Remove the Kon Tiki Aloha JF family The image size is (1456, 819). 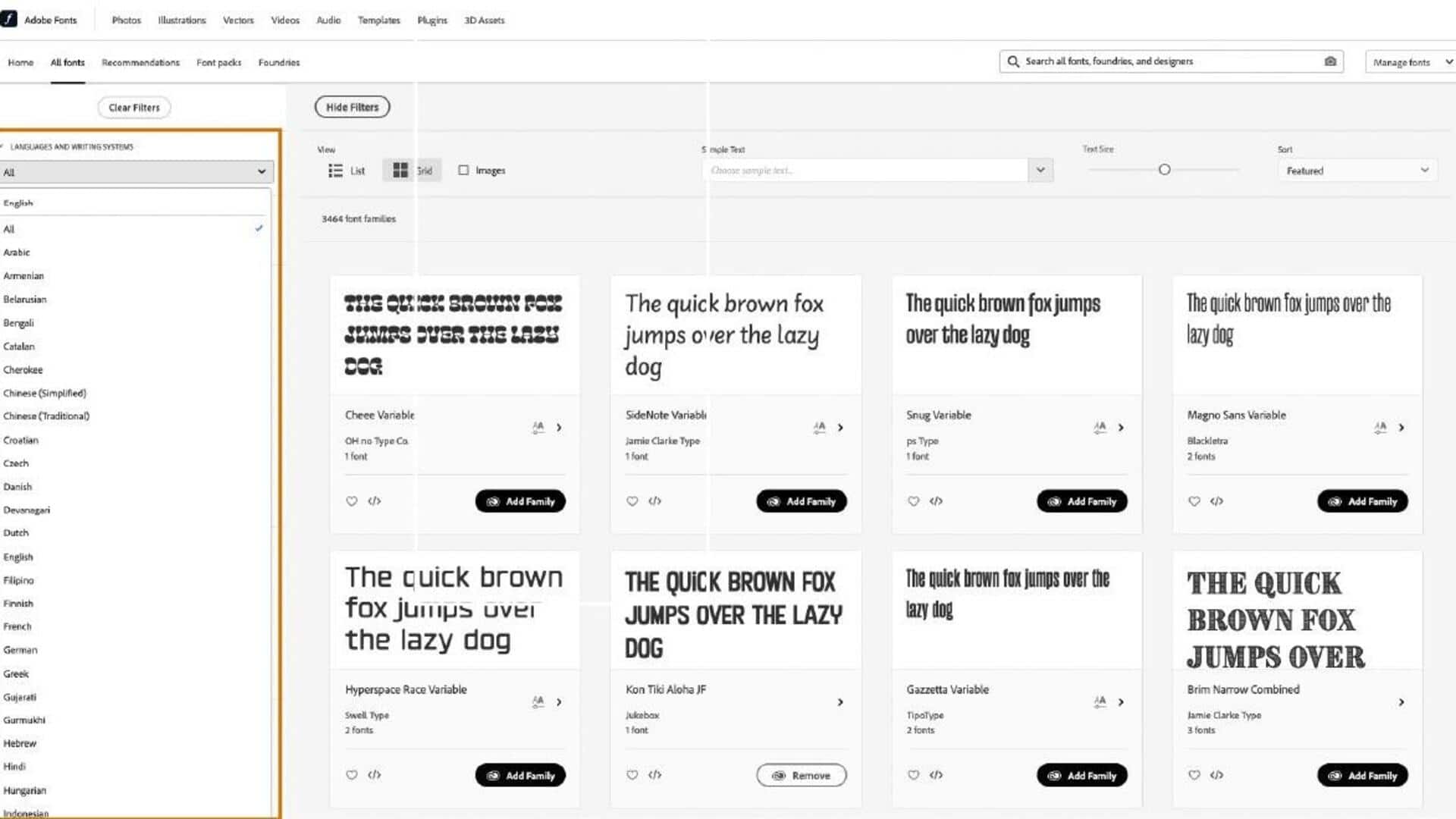[x=801, y=775]
